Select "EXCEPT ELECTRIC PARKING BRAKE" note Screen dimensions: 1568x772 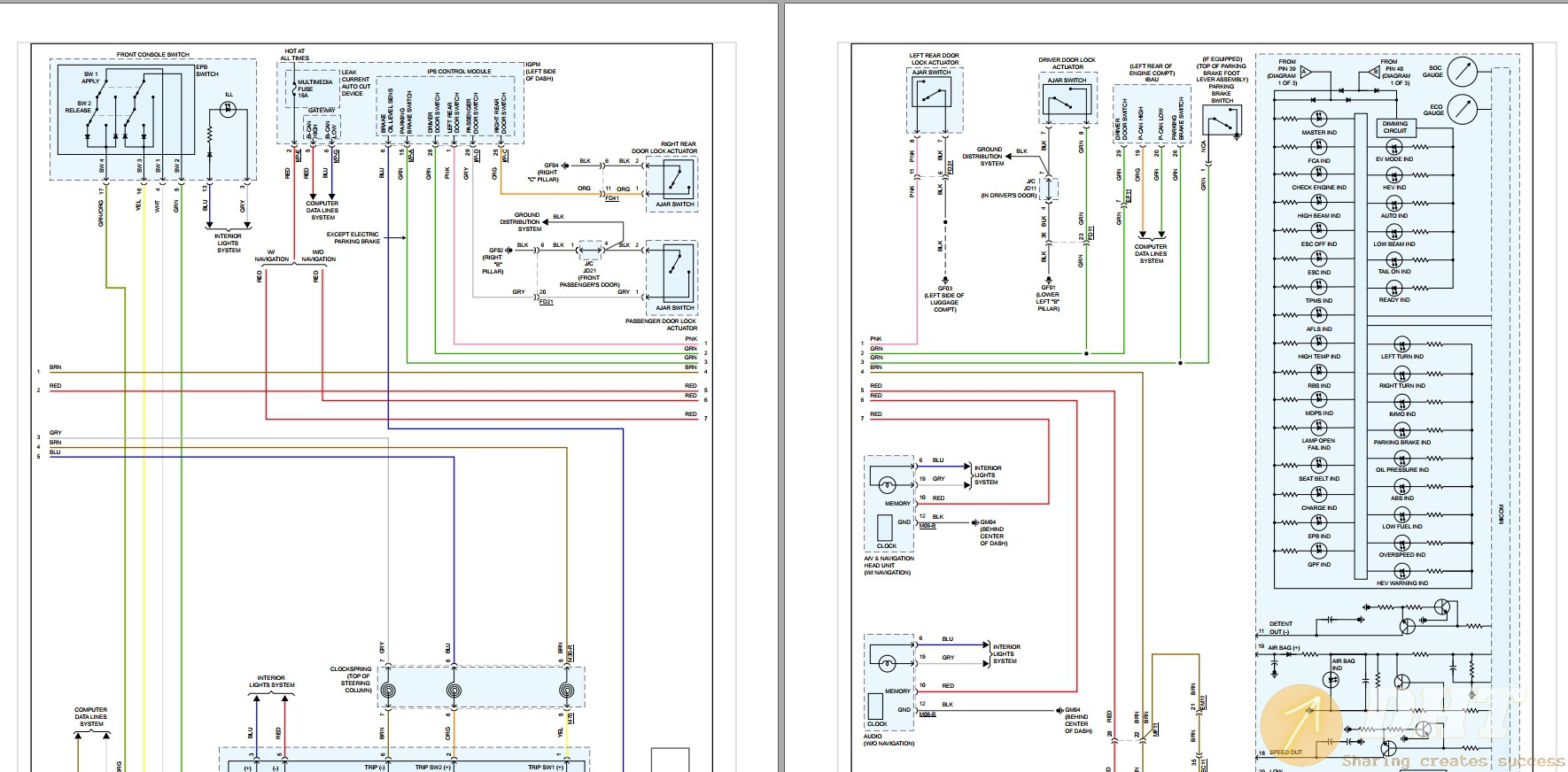click(353, 238)
